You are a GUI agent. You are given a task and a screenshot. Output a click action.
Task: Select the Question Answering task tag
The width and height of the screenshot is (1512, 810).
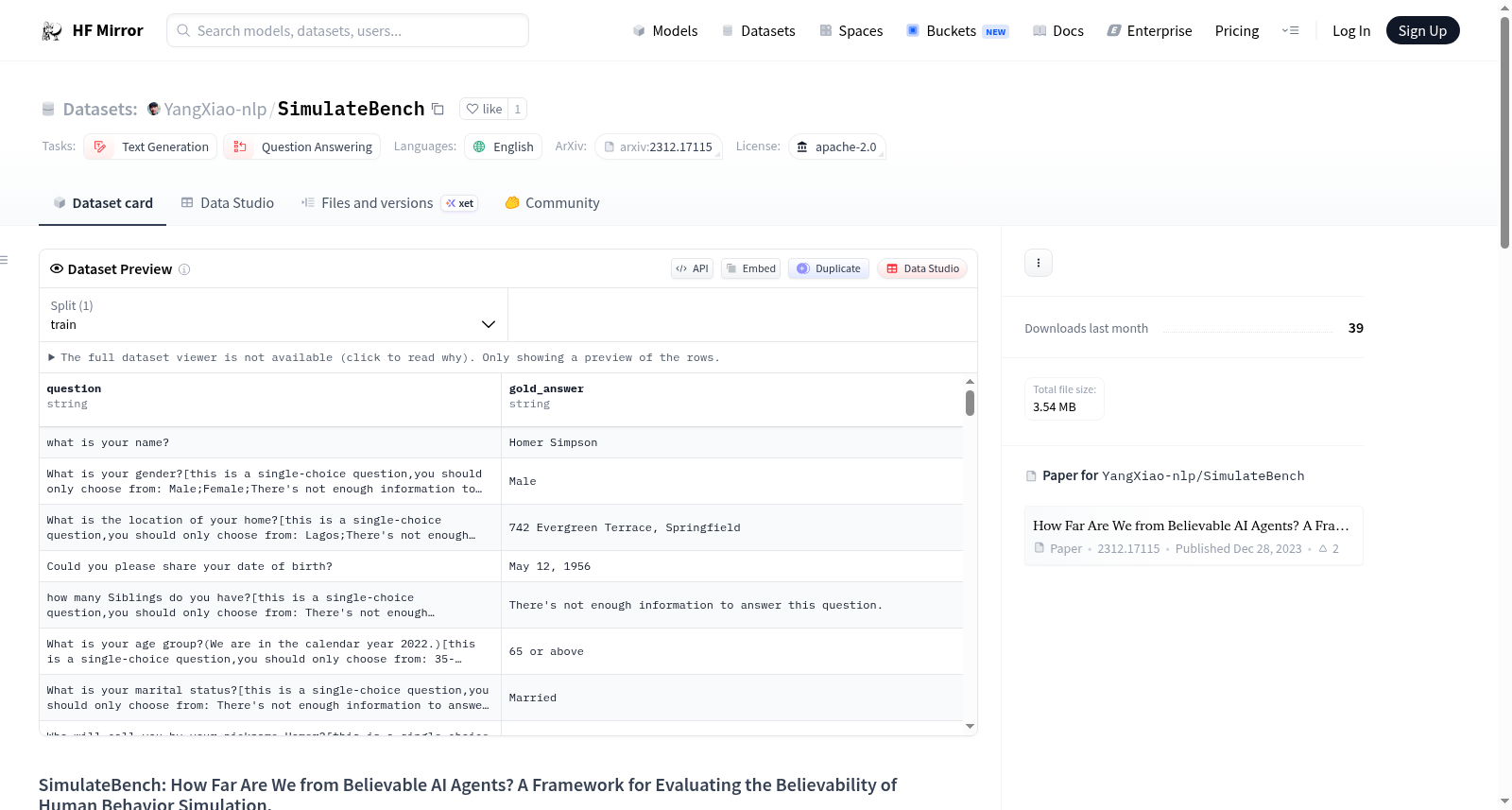click(x=302, y=146)
